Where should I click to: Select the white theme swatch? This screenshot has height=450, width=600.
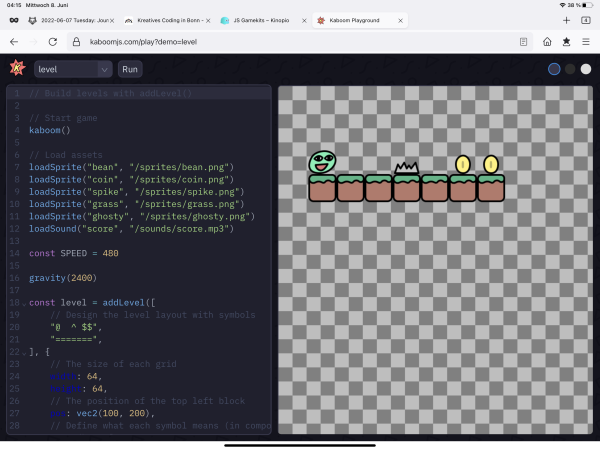(x=585, y=69)
